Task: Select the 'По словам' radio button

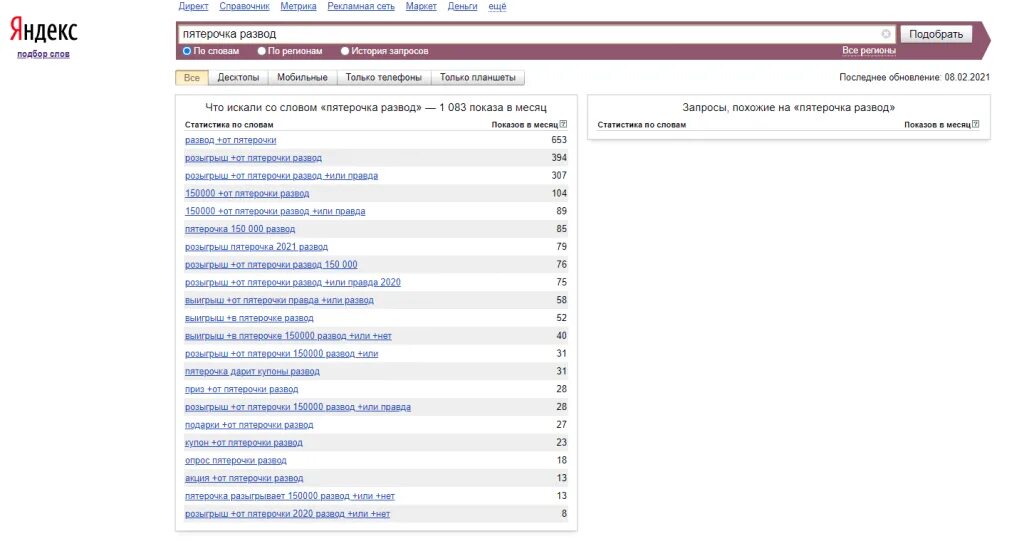Action: (187, 51)
